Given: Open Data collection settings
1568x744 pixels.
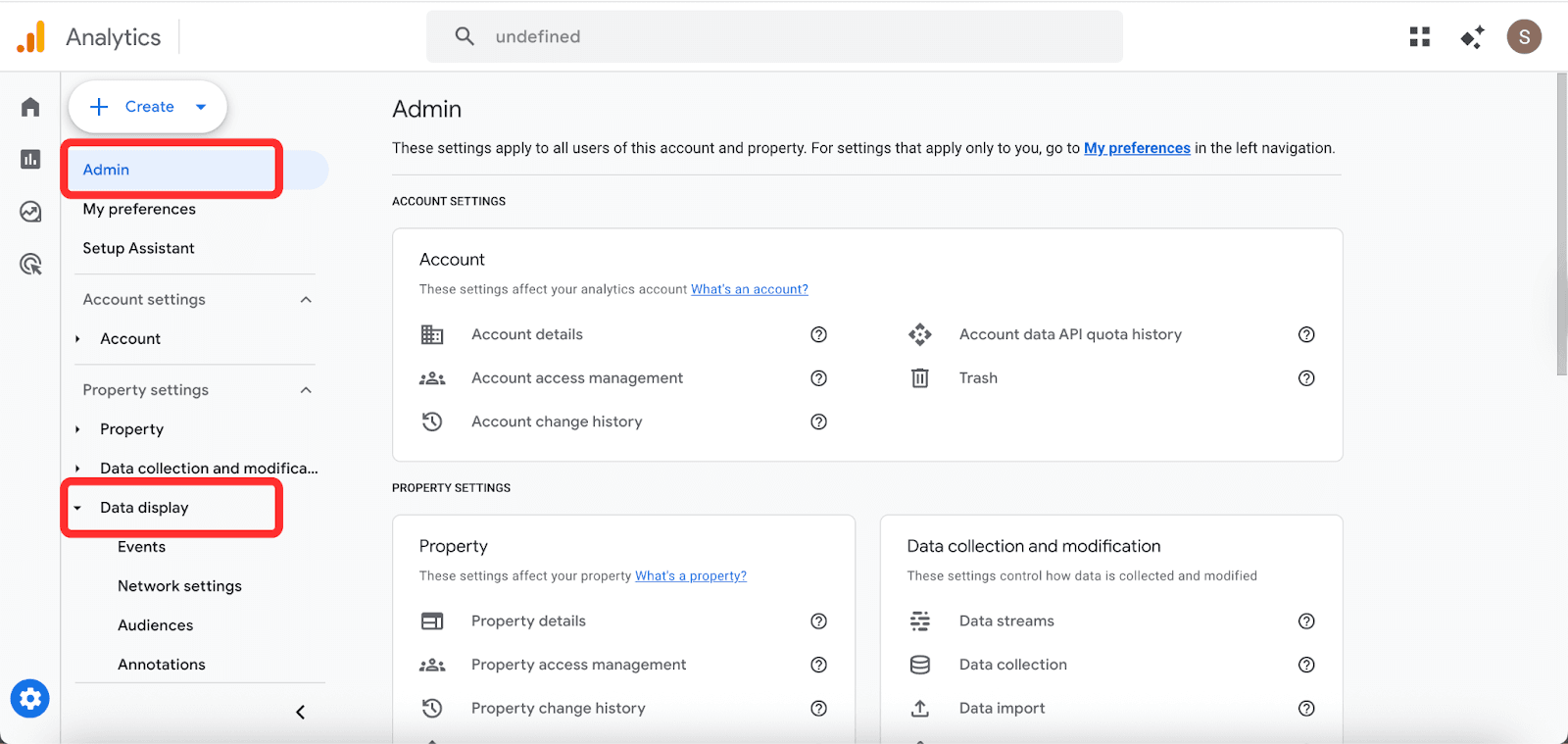Looking at the screenshot, I should [x=1013, y=665].
